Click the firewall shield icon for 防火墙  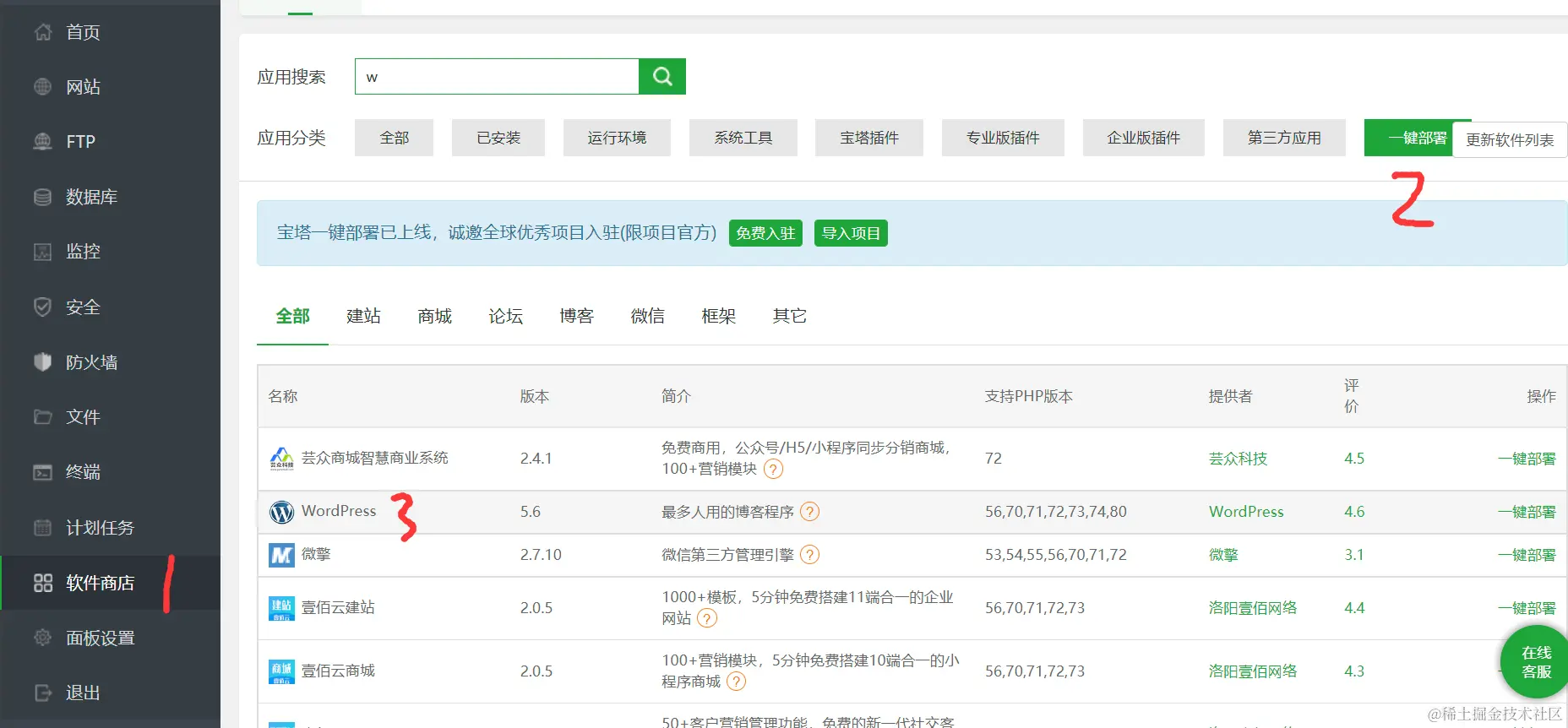pyautogui.click(x=43, y=361)
